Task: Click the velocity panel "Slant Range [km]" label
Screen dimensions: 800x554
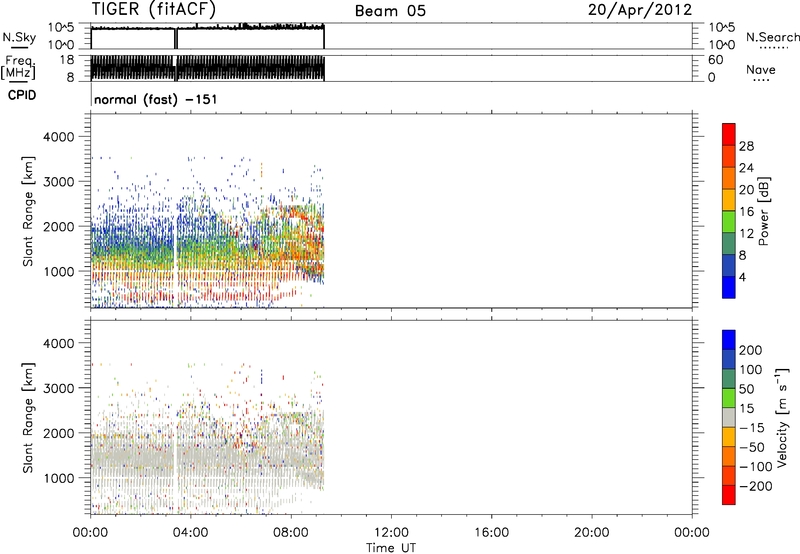Action: [28, 417]
